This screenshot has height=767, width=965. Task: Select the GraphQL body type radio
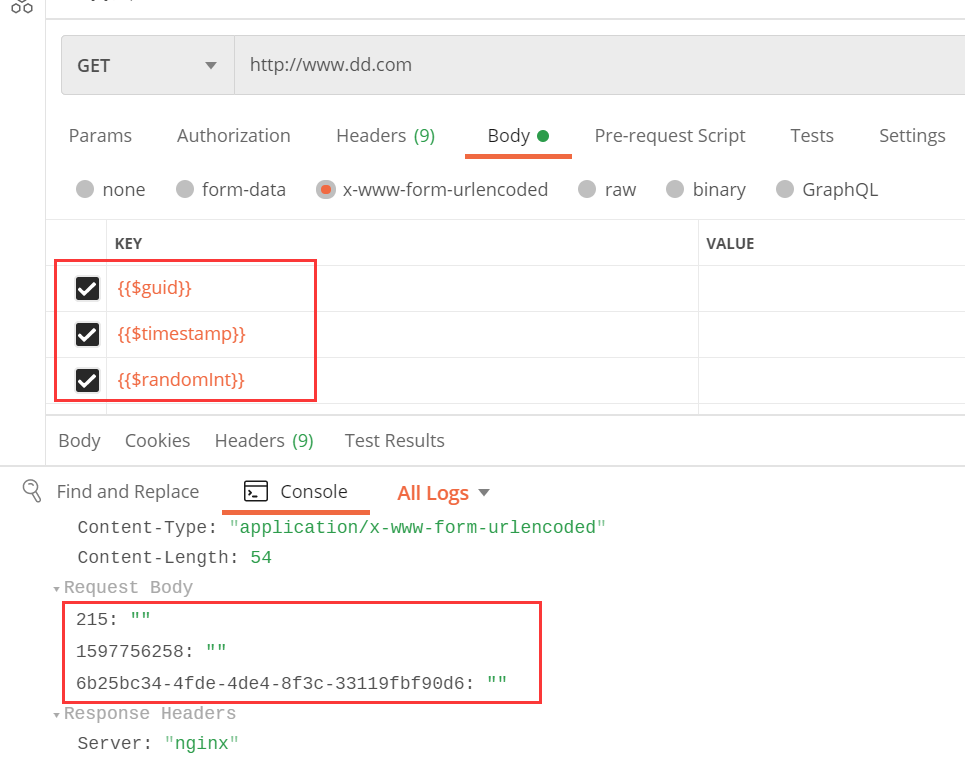785,189
